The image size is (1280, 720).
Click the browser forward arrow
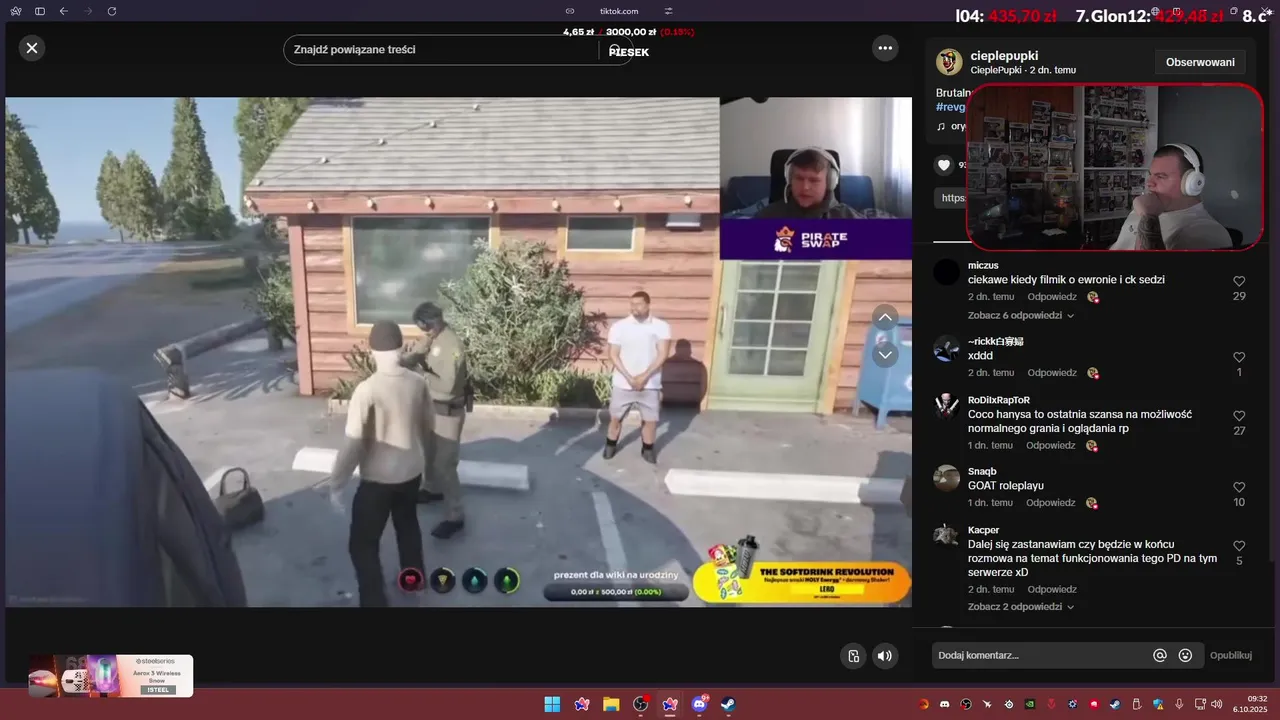88,11
